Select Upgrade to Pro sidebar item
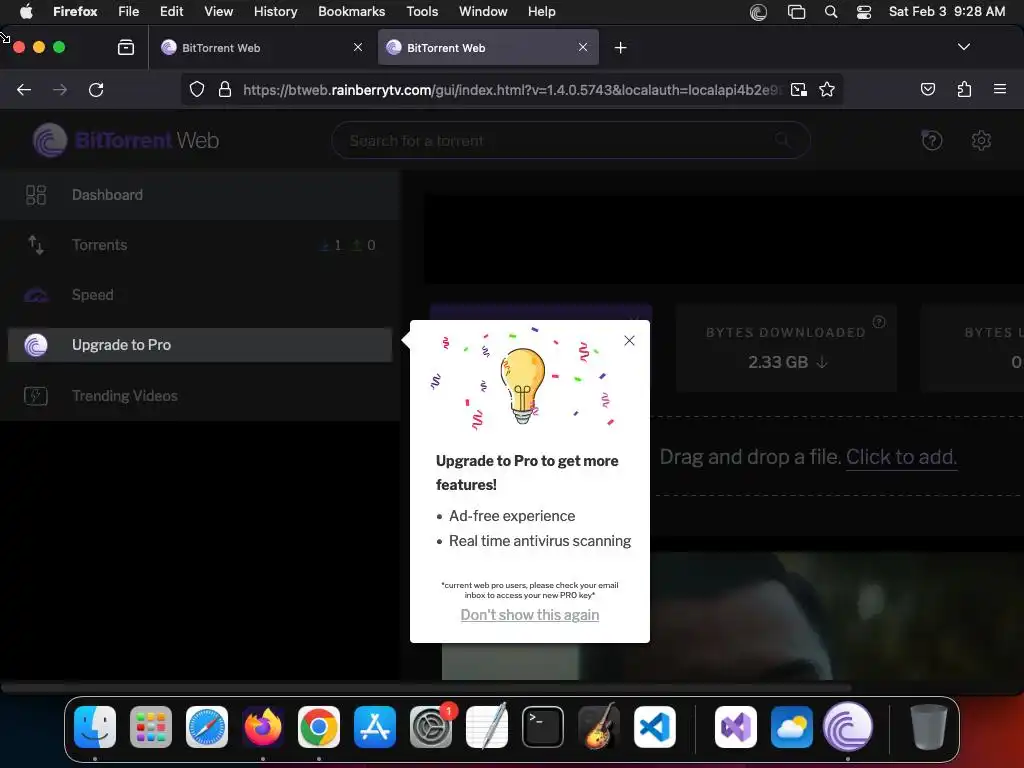 (x=200, y=345)
